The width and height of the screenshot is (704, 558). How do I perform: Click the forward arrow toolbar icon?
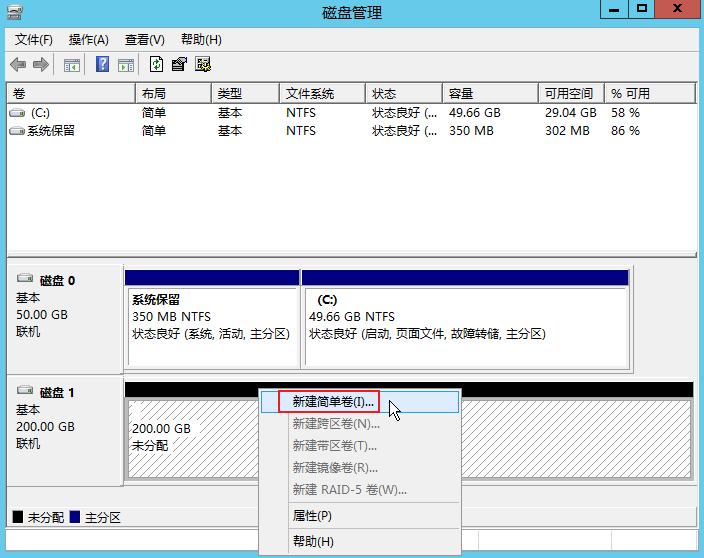41,65
